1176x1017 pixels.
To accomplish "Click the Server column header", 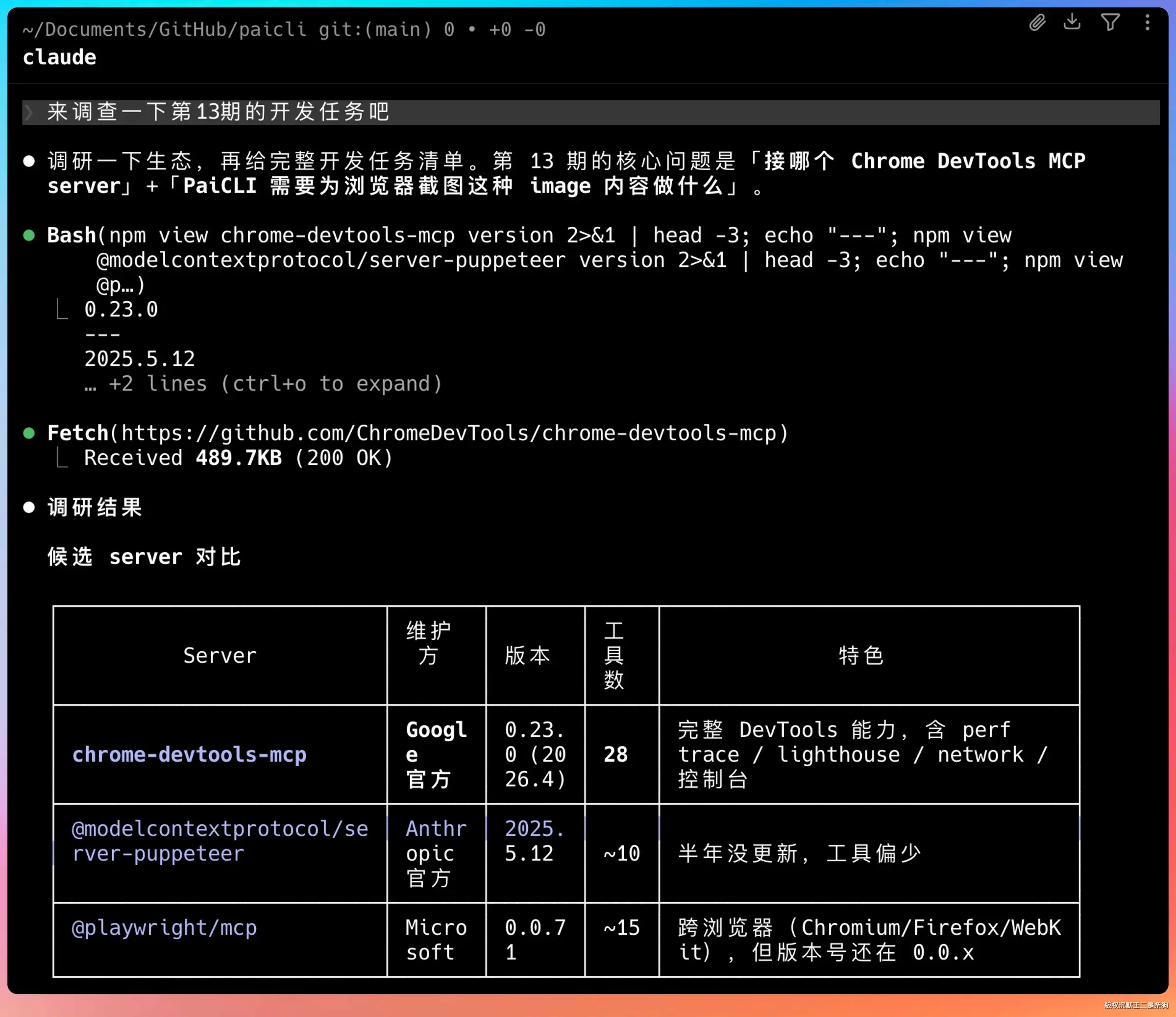I will tap(220, 655).
